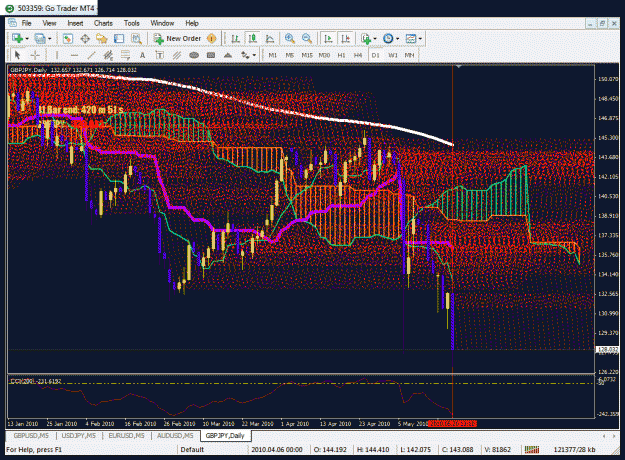625x460 pixels.
Task: Open the Help menu
Action: tap(192, 23)
